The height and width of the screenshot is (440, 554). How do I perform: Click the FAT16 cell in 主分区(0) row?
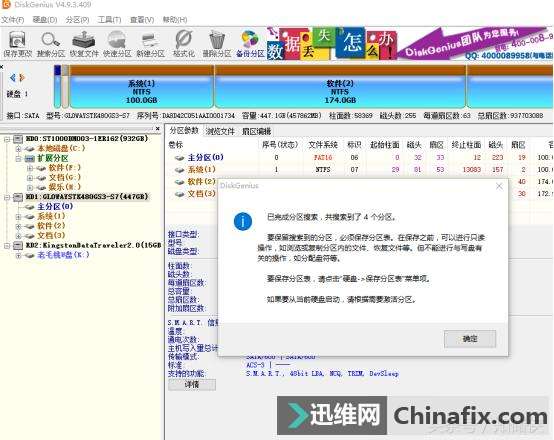point(323,157)
